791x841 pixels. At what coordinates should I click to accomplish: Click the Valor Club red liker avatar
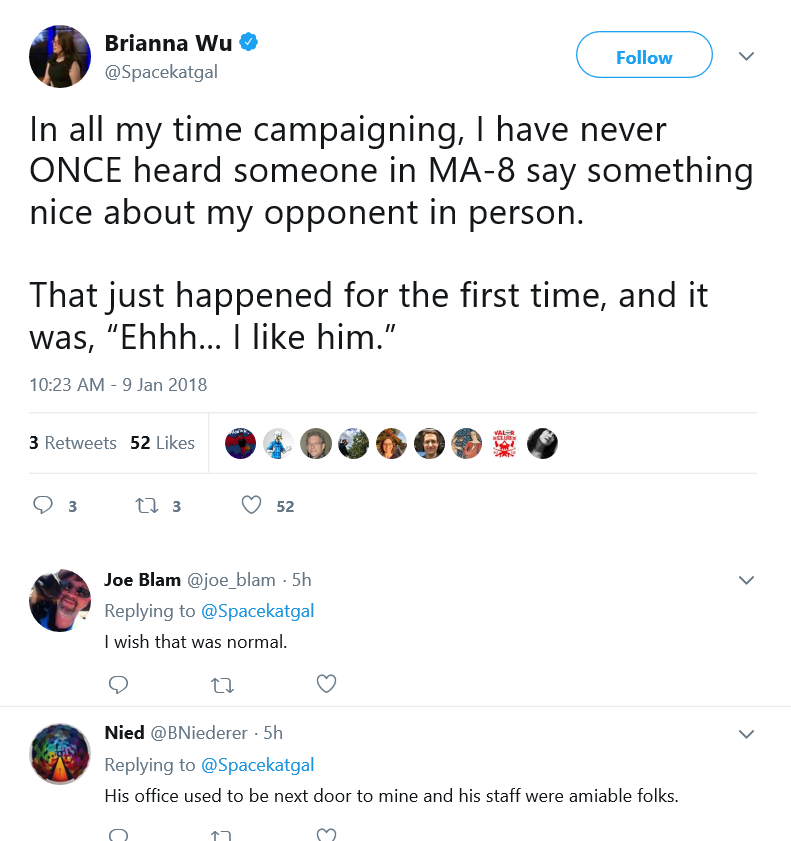[504, 443]
